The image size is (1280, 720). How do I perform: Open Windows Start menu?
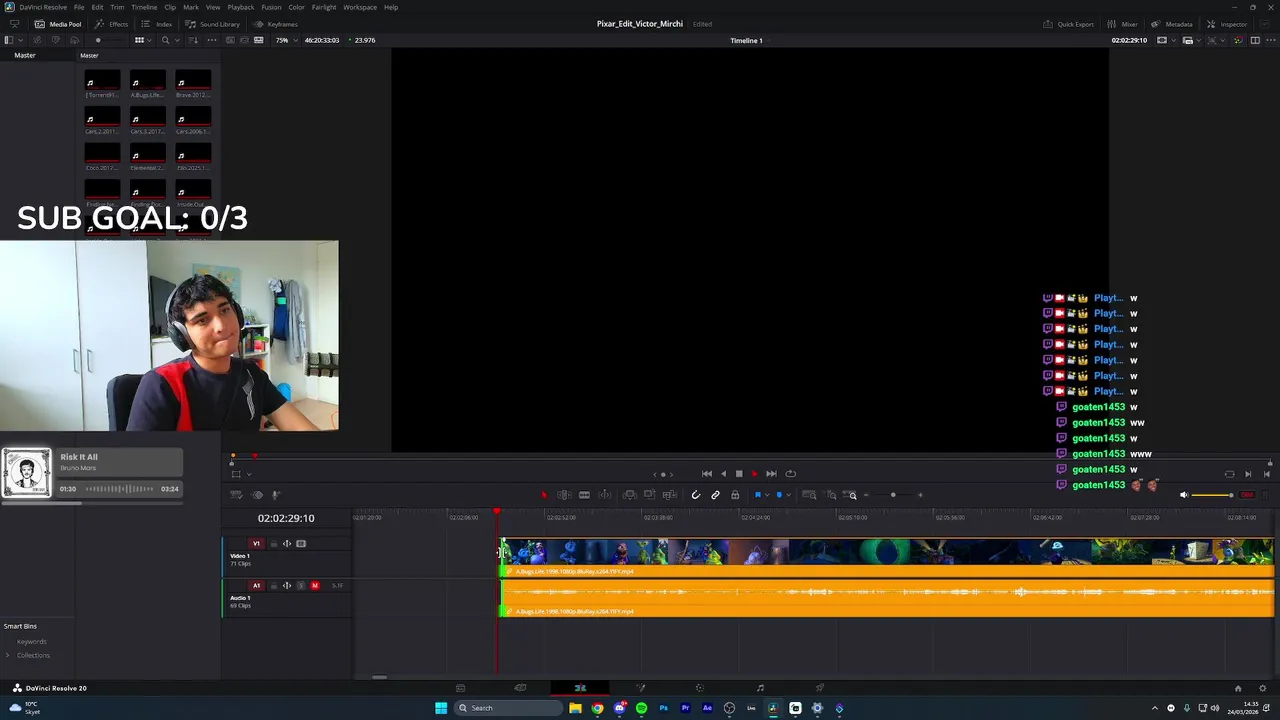(441, 708)
